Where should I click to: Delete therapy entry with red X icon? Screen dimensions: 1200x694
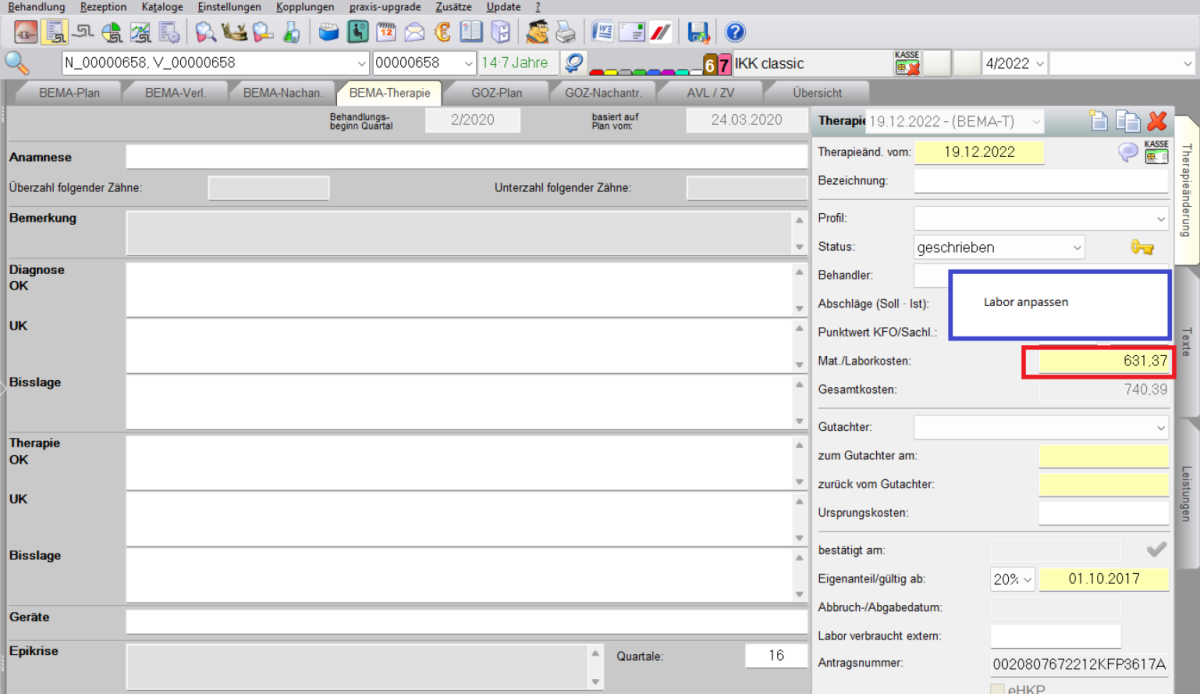tap(1157, 121)
